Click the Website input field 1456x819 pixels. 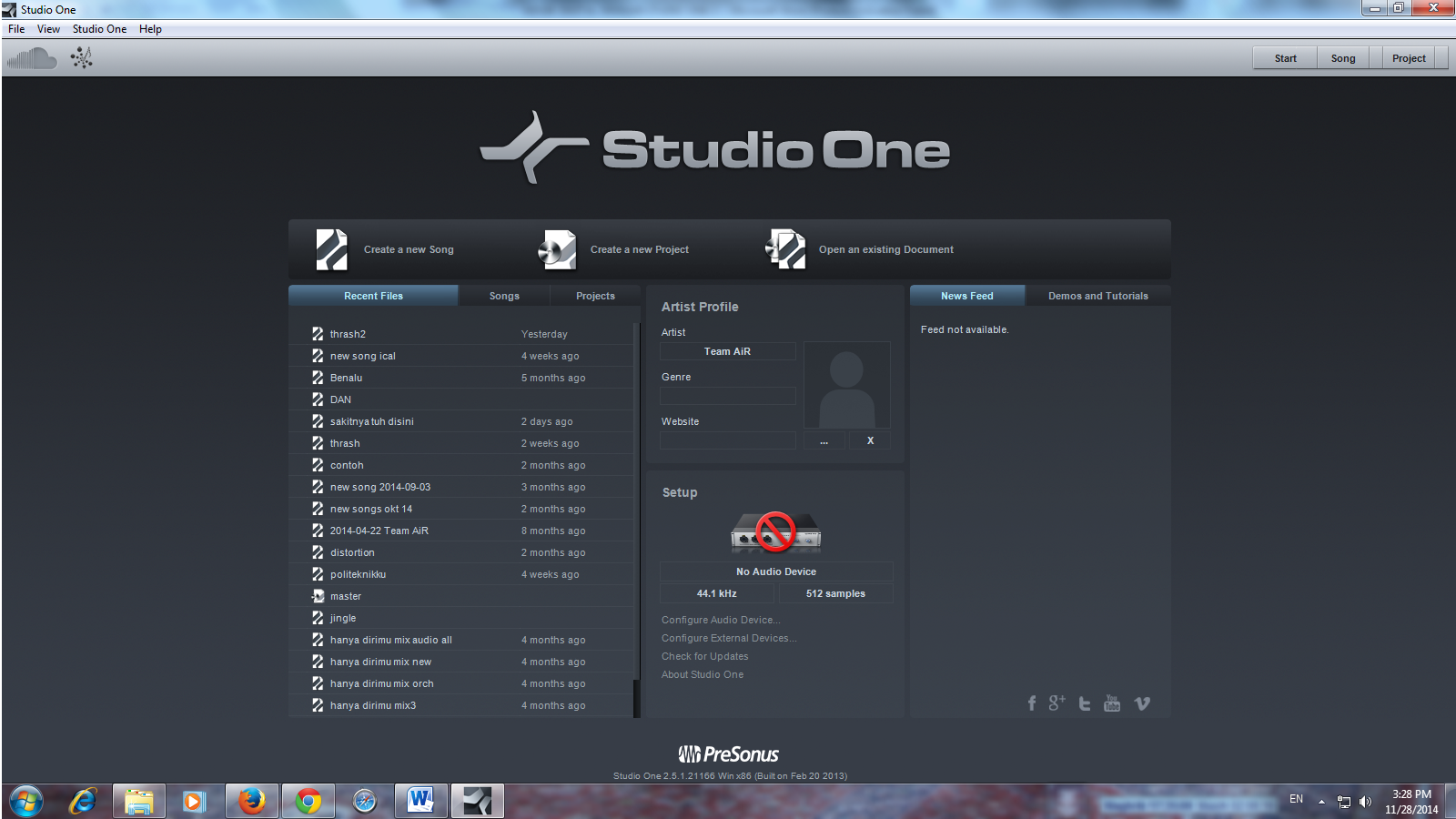(x=728, y=440)
